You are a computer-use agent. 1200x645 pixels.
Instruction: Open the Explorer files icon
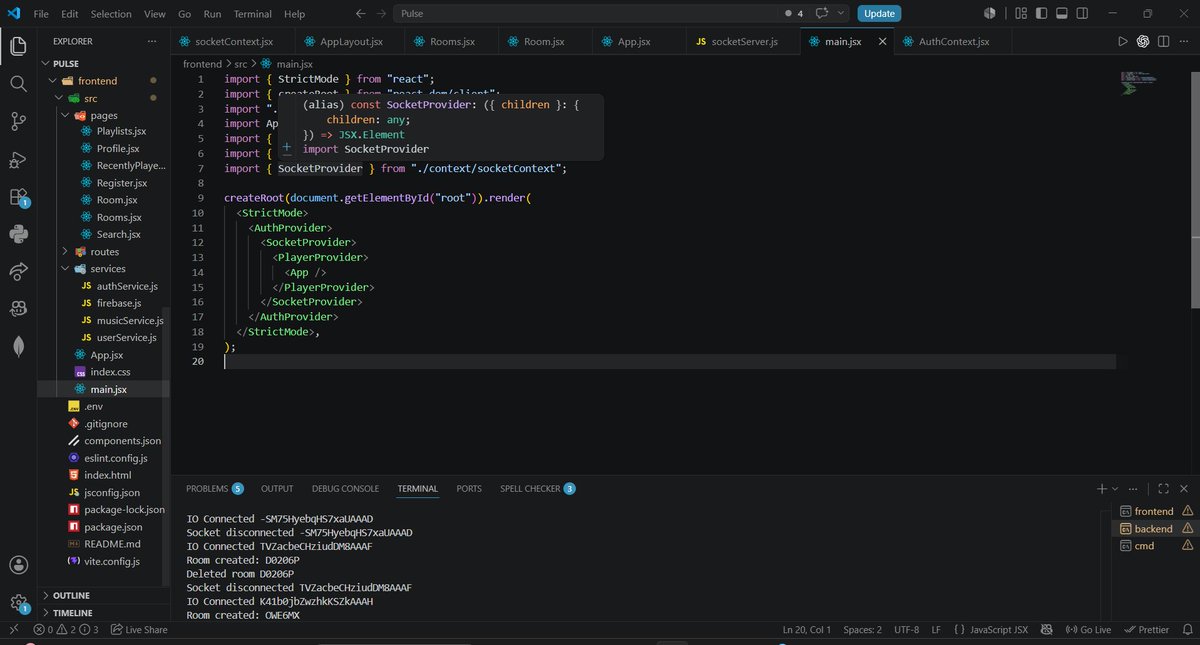(18, 46)
